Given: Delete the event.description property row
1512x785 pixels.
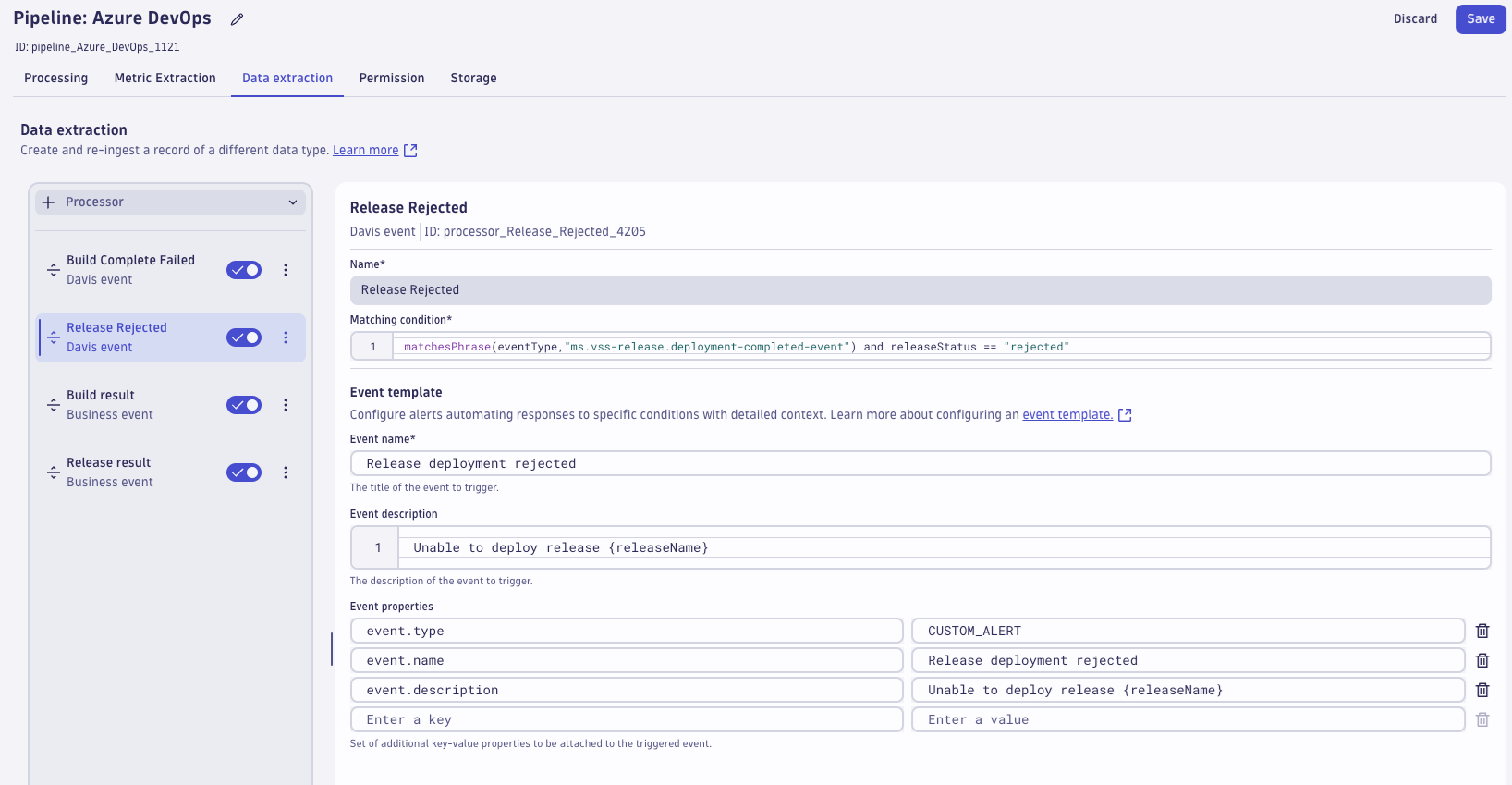Looking at the screenshot, I should tap(1482, 690).
